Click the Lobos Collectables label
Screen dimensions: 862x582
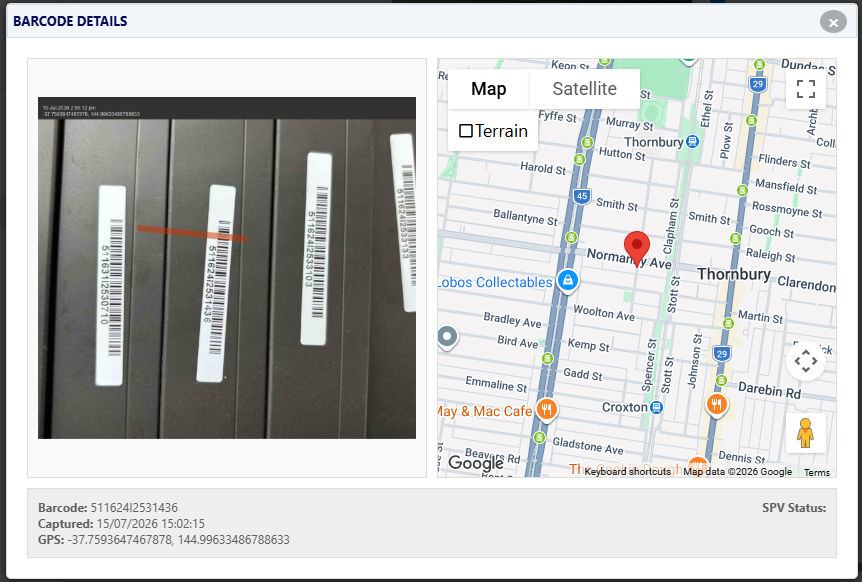tap(495, 282)
